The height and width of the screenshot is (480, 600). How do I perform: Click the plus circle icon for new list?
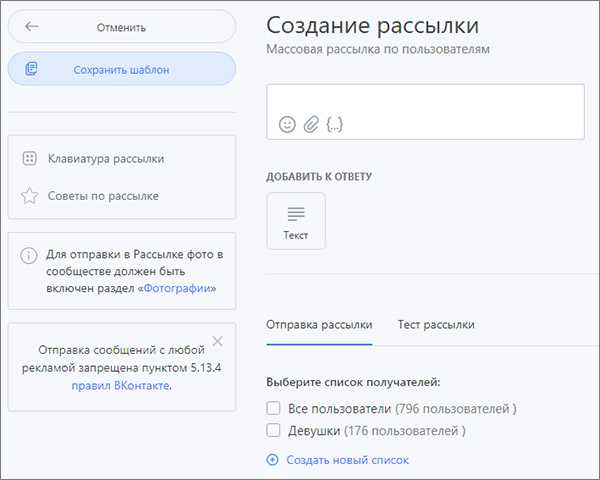coord(272,459)
